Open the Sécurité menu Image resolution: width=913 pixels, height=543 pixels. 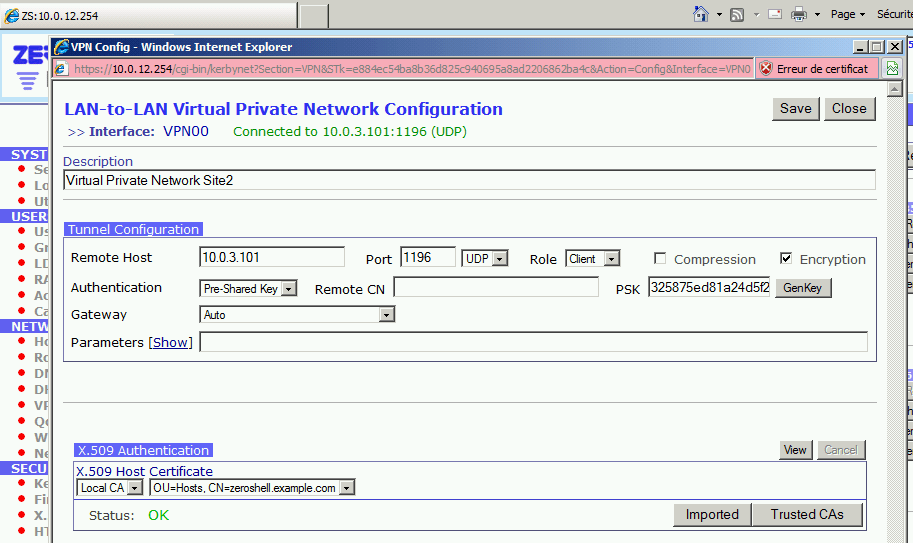[894, 14]
